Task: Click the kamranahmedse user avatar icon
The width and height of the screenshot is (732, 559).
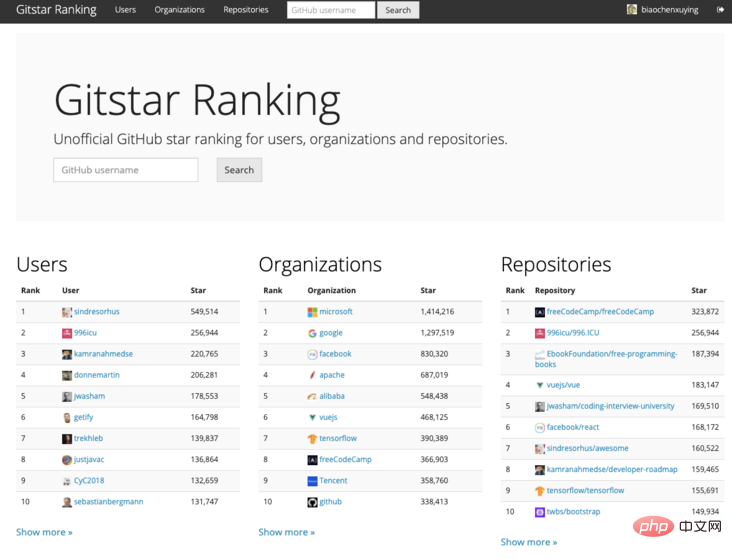Action: (67, 354)
